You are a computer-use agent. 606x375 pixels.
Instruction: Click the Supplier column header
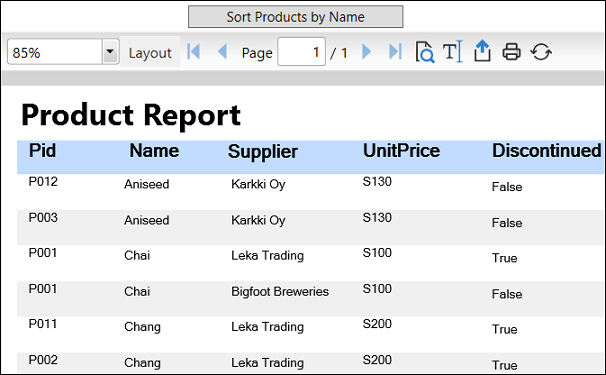click(x=263, y=151)
